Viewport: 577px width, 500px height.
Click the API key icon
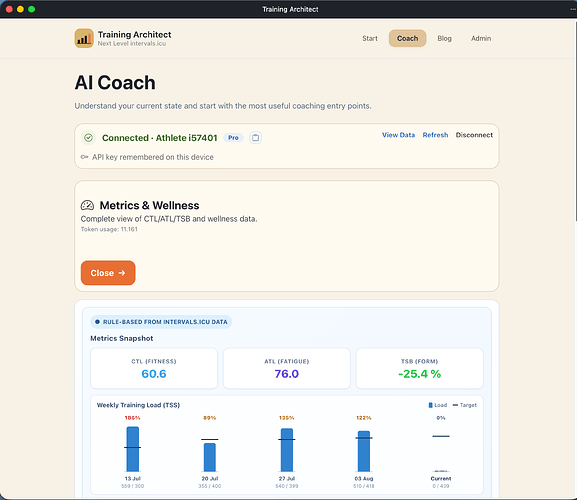click(x=84, y=157)
